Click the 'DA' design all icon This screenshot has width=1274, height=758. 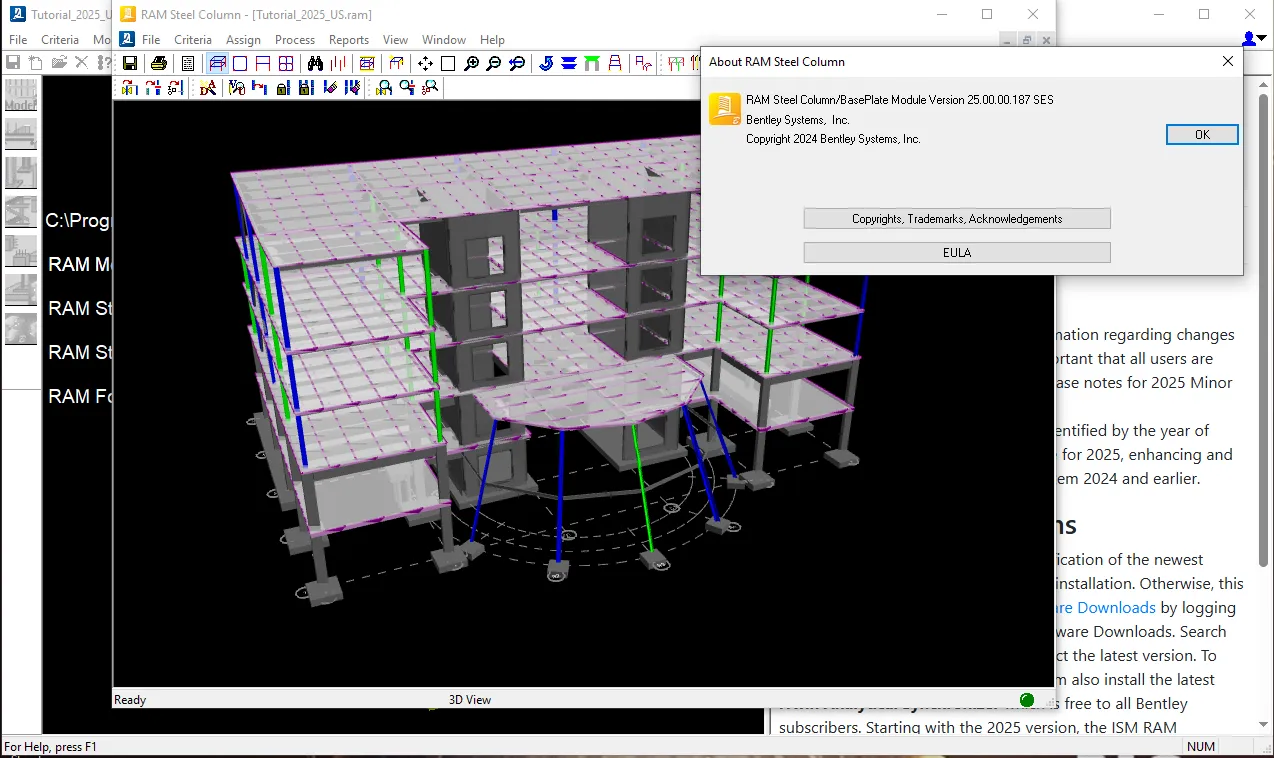pyautogui.click(x=207, y=88)
